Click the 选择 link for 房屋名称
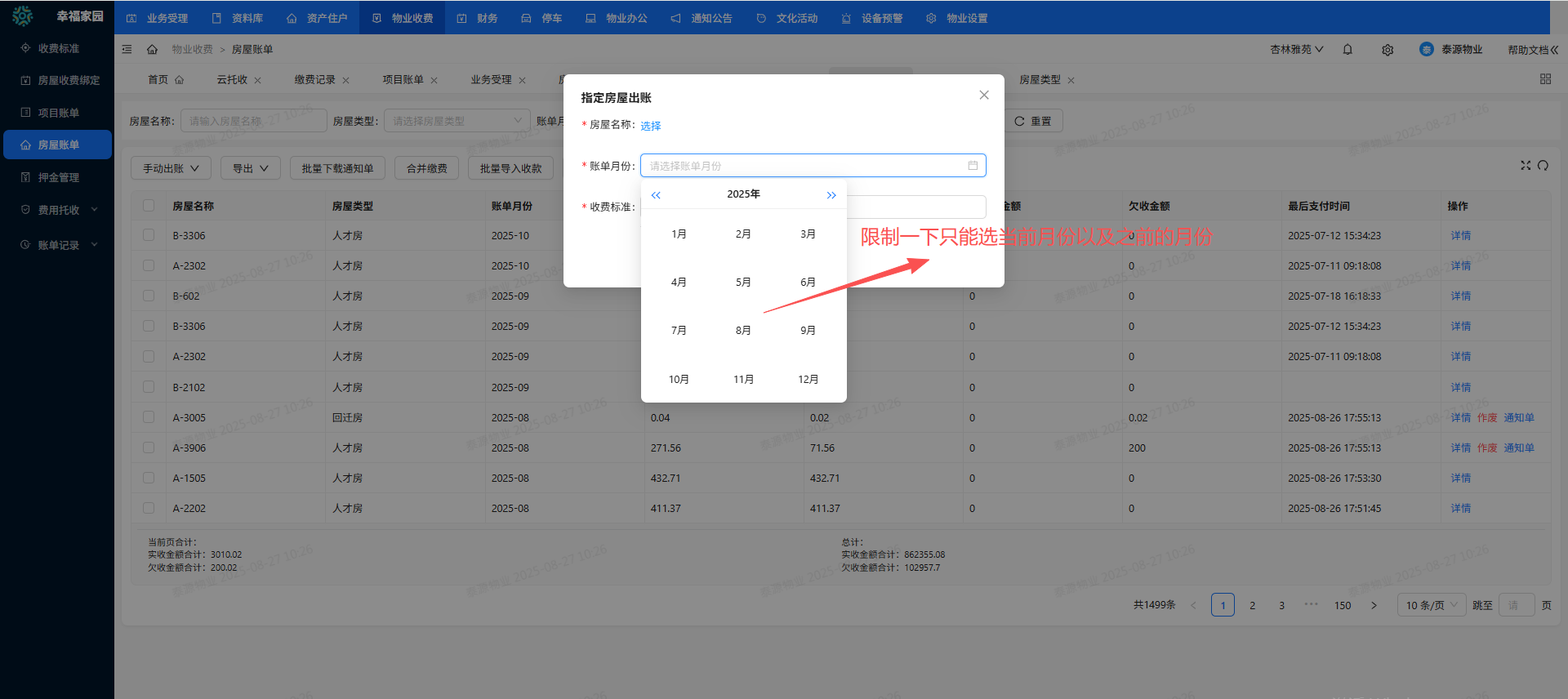Viewport: 1568px width, 699px height. [650, 126]
